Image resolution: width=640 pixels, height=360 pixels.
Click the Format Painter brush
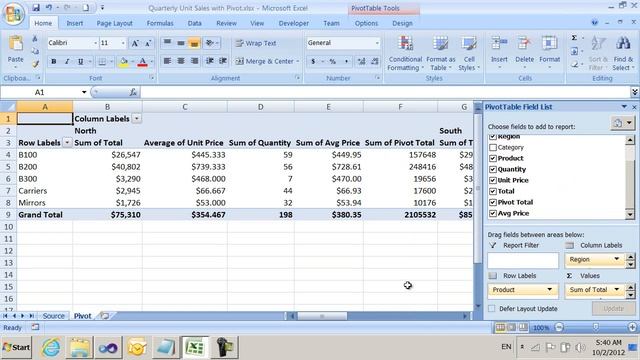coord(35,64)
